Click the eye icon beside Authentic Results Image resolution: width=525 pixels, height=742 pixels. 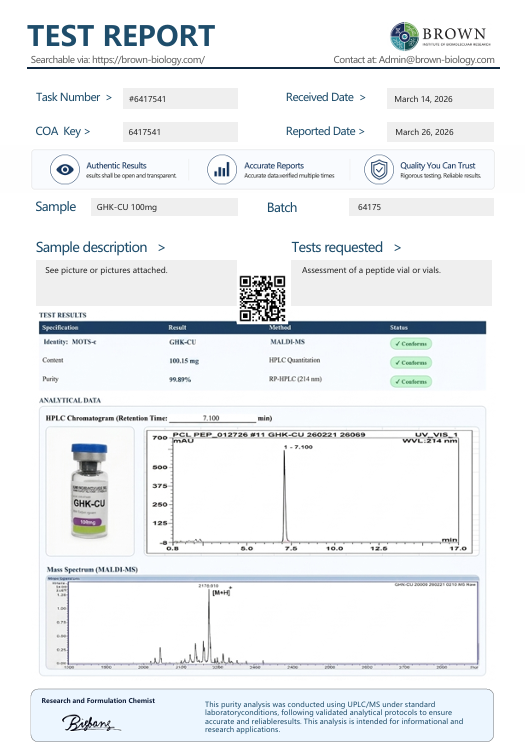coord(65,169)
